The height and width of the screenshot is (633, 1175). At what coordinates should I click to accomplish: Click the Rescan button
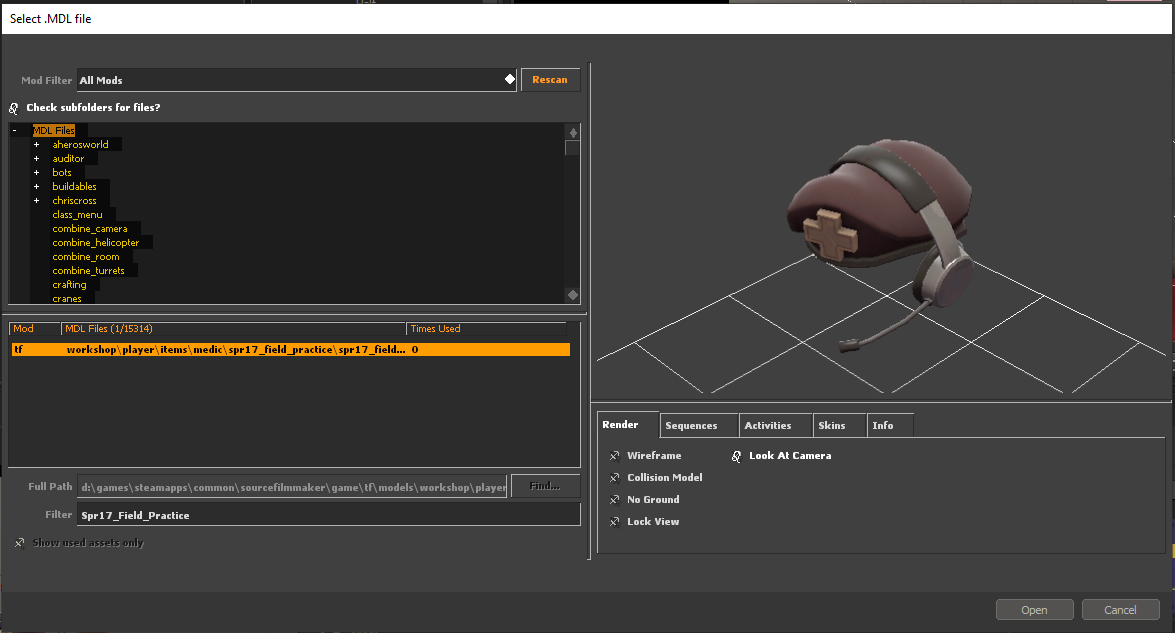pos(550,80)
